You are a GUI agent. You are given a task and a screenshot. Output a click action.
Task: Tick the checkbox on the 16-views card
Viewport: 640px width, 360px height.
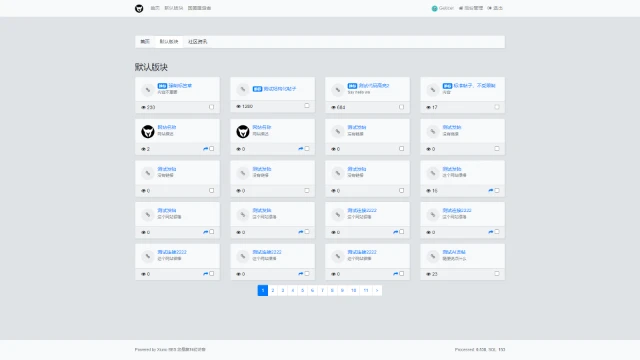(497, 190)
